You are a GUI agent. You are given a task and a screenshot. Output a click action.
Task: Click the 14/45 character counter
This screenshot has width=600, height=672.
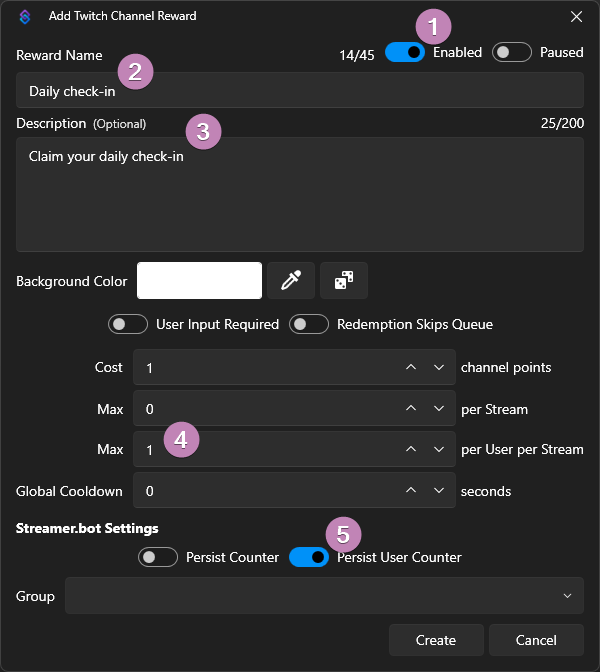tap(357, 55)
